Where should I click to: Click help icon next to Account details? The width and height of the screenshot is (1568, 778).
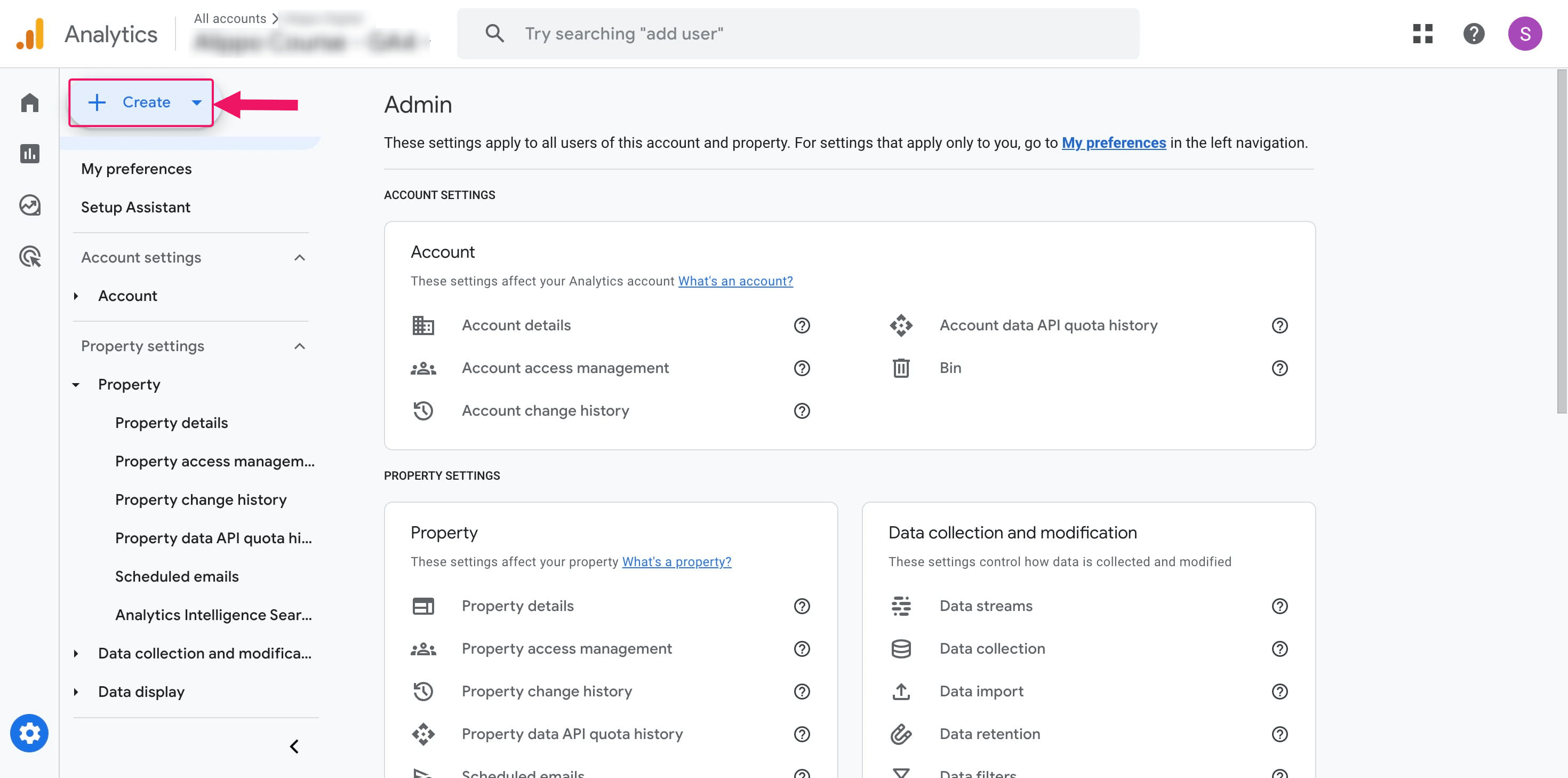[x=802, y=326]
